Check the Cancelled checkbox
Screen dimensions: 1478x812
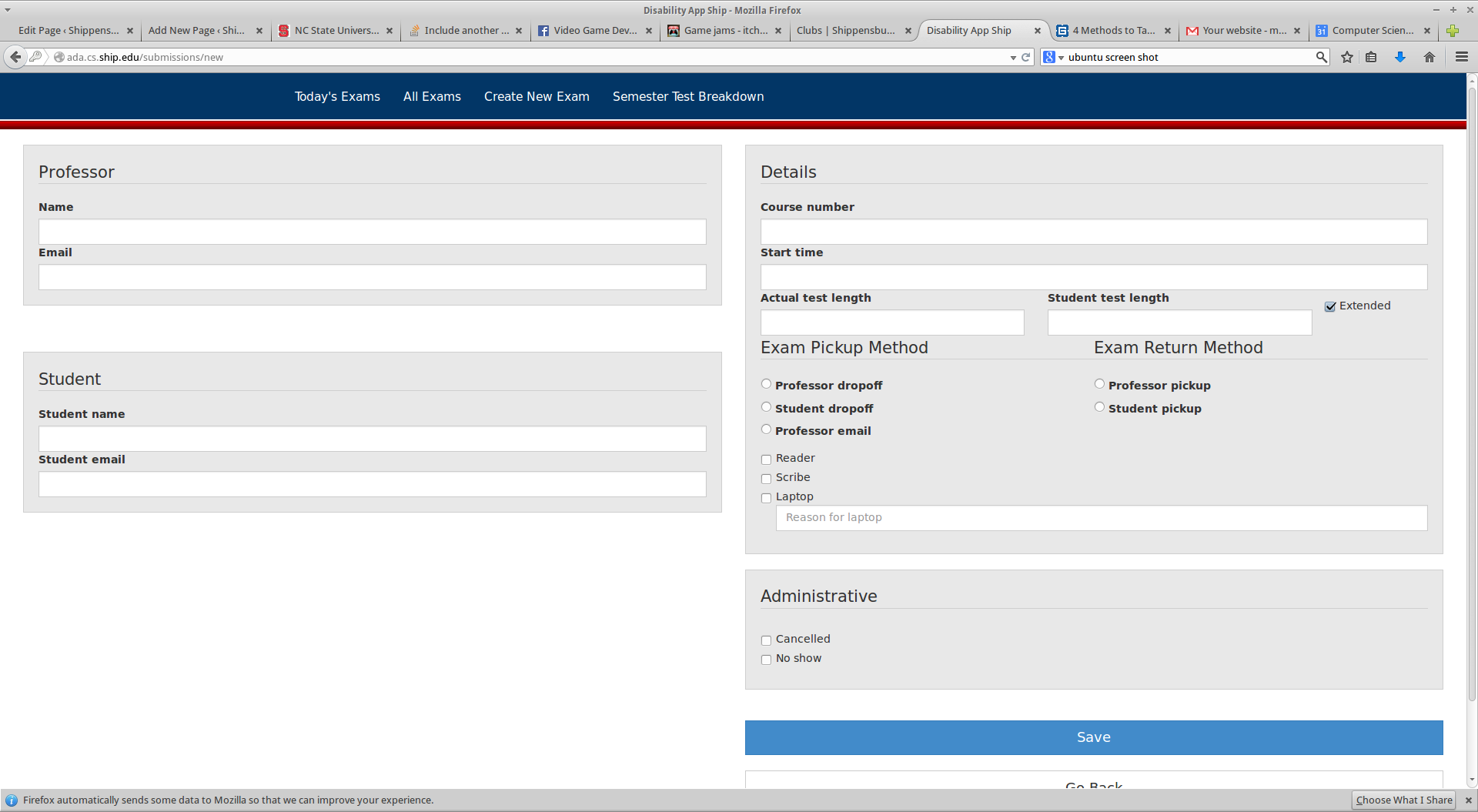[766, 640]
